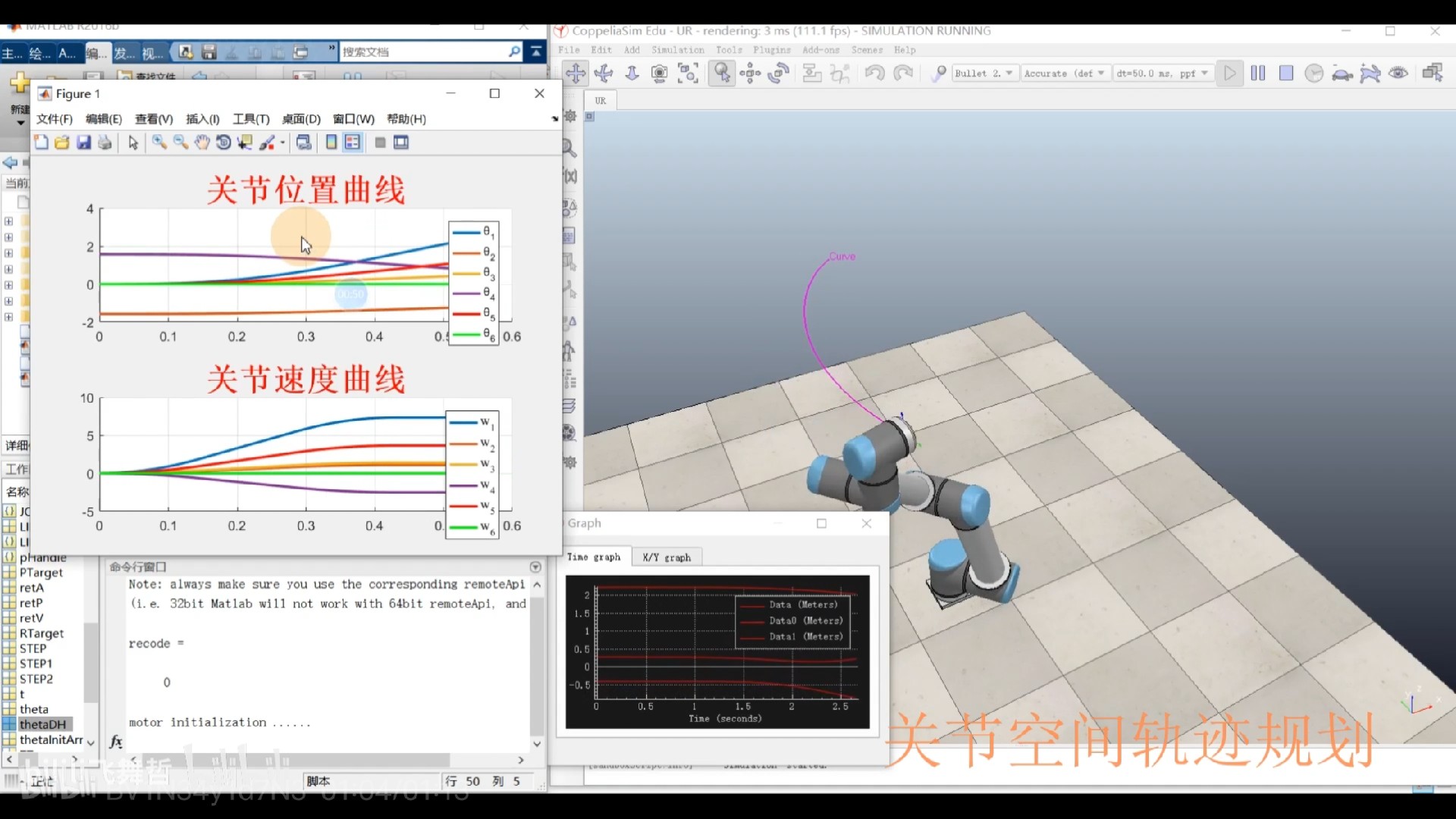
Task: Enable Rotate 3D in the Figure 1 toolbar
Action: (223, 143)
